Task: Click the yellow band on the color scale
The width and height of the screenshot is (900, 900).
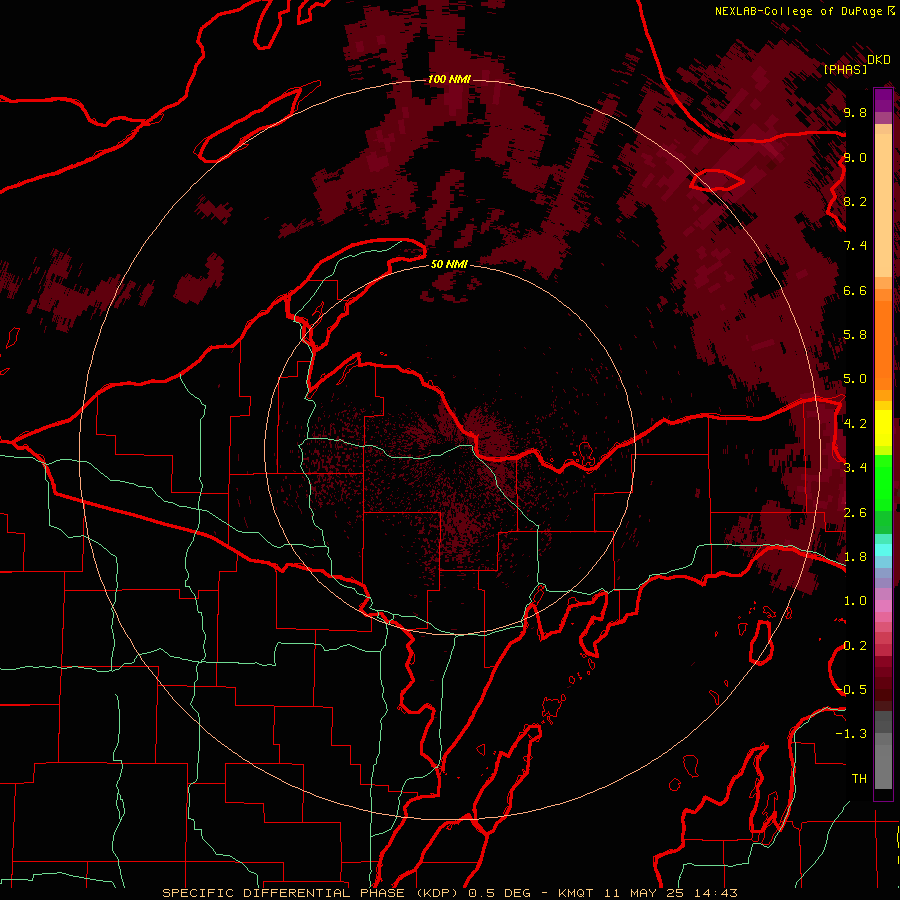Action: (x=883, y=428)
